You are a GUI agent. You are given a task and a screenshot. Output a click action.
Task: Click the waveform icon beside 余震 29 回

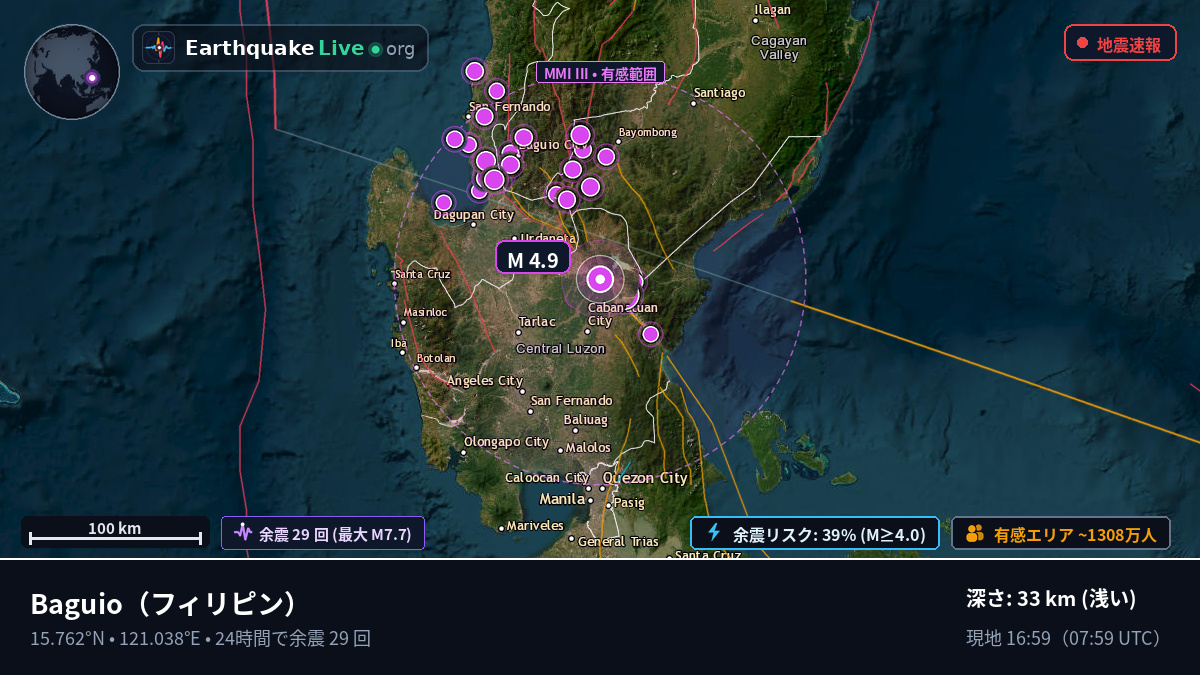(x=243, y=533)
